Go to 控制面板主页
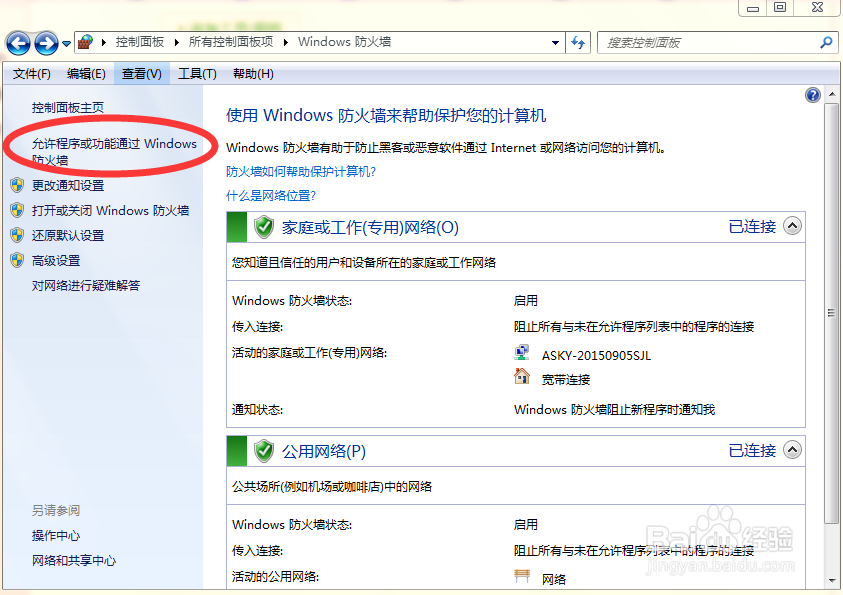Image resolution: width=843 pixels, height=595 pixels. (x=68, y=107)
